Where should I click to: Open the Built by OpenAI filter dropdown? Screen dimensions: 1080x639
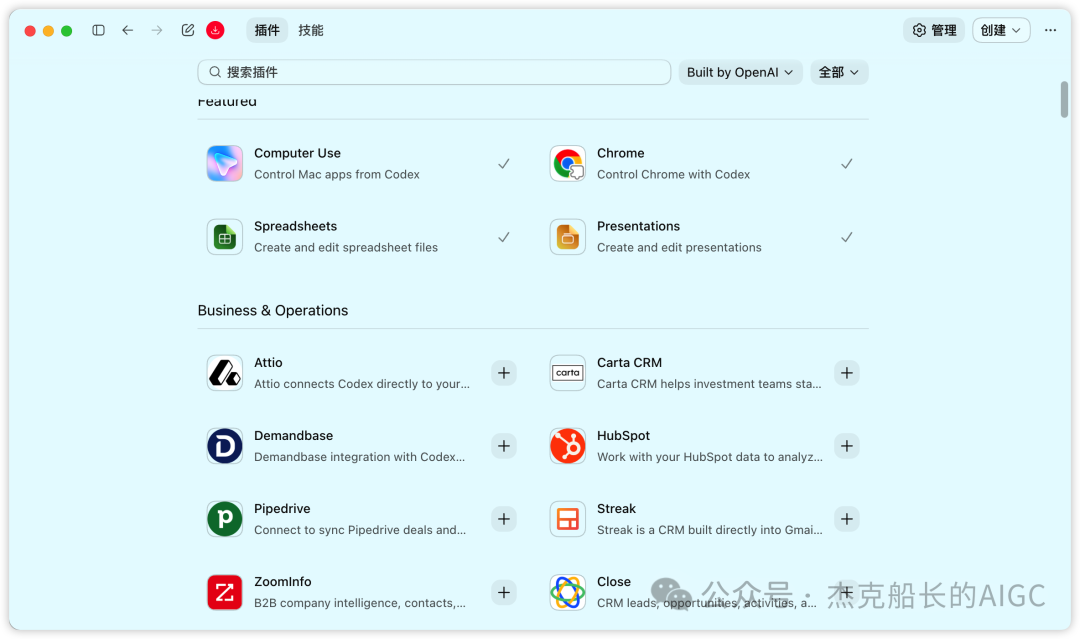[x=740, y=72]
